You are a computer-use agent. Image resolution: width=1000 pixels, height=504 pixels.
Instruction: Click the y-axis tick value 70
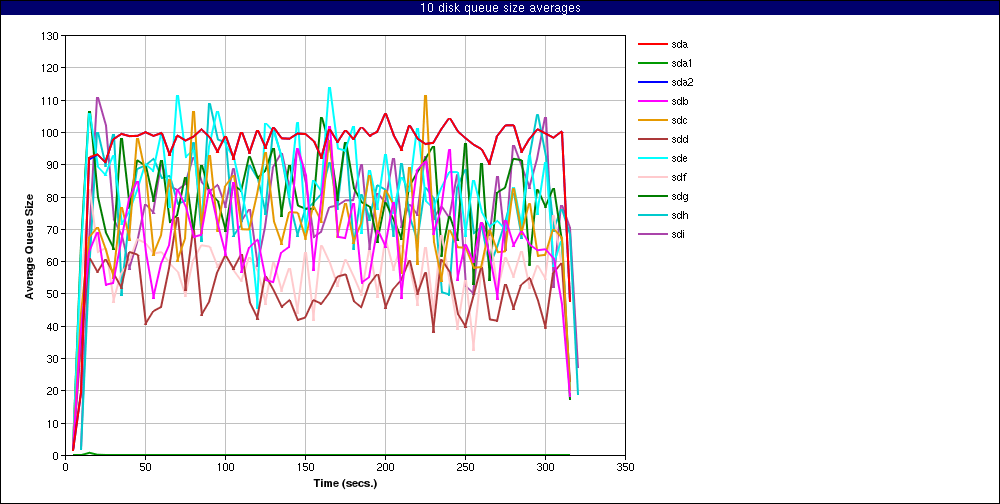click(x=54, y=230)
